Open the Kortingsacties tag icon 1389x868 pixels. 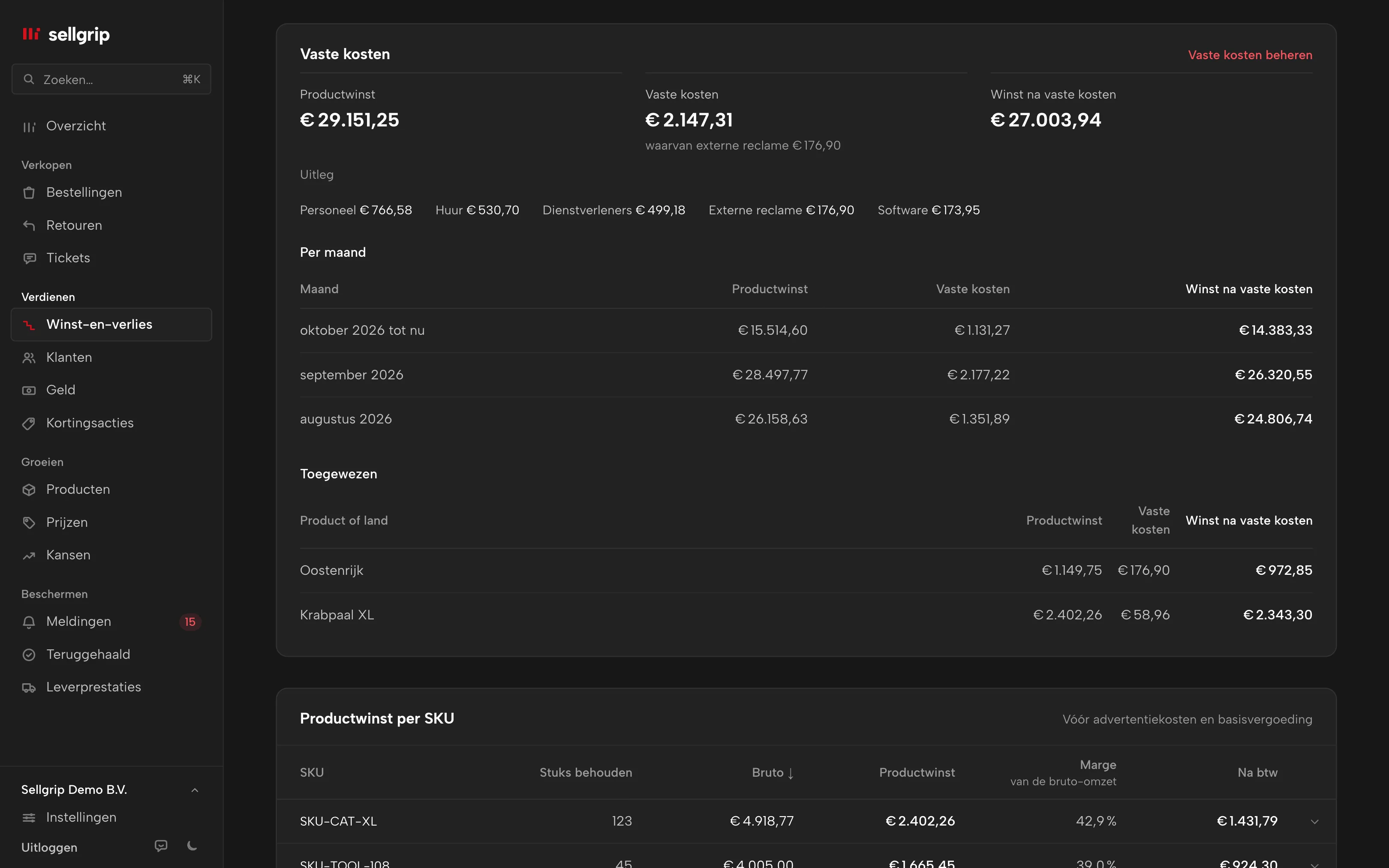pyautogui.click(x=29, y=423)
